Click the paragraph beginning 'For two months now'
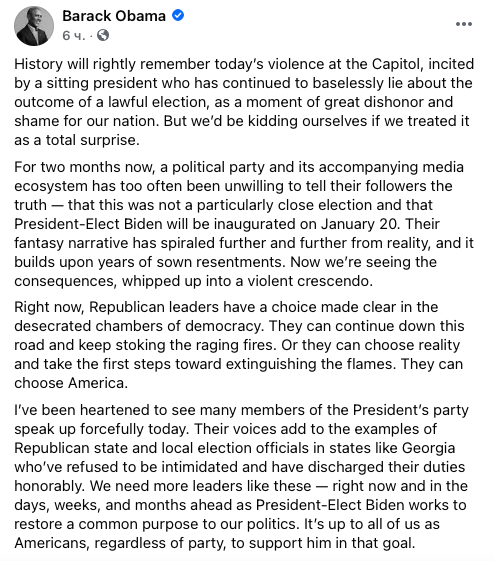This screenshot has width=494, height=561. pyautogui.click(x=244, y=224)
